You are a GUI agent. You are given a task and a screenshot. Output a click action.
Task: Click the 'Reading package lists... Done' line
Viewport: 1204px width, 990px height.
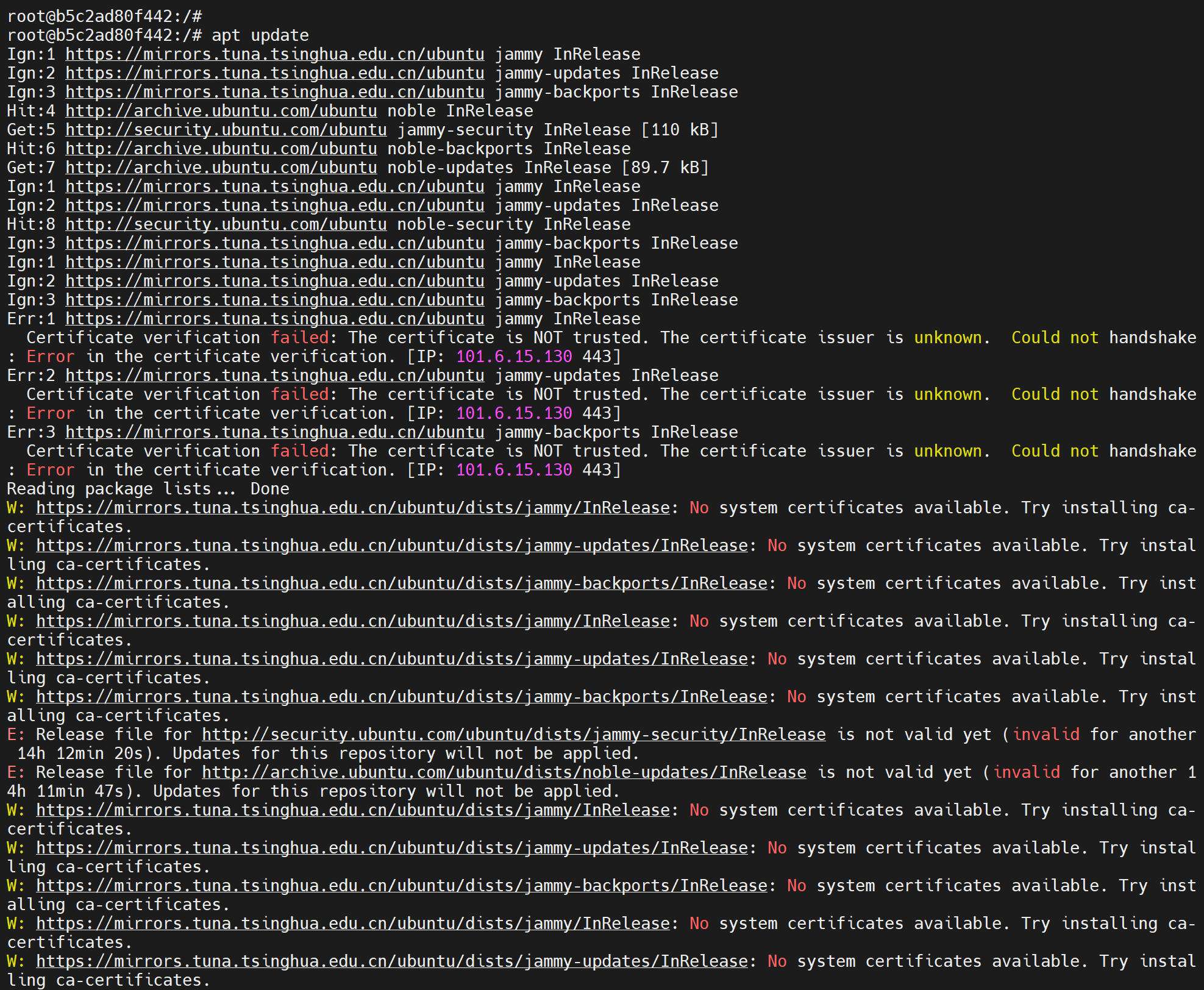coord(148,489)
